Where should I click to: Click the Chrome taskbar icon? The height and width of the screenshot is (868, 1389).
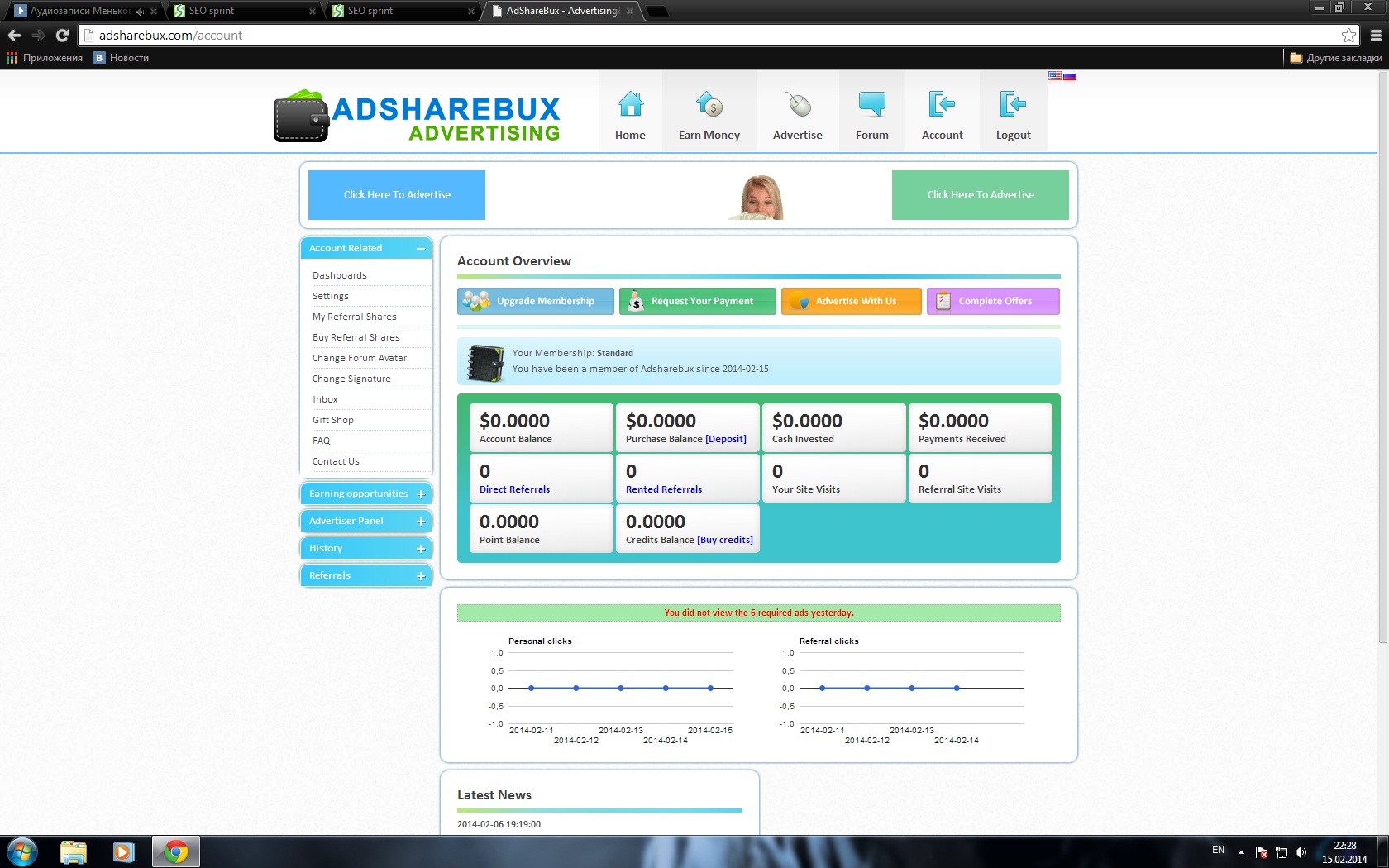coord(175,851)
